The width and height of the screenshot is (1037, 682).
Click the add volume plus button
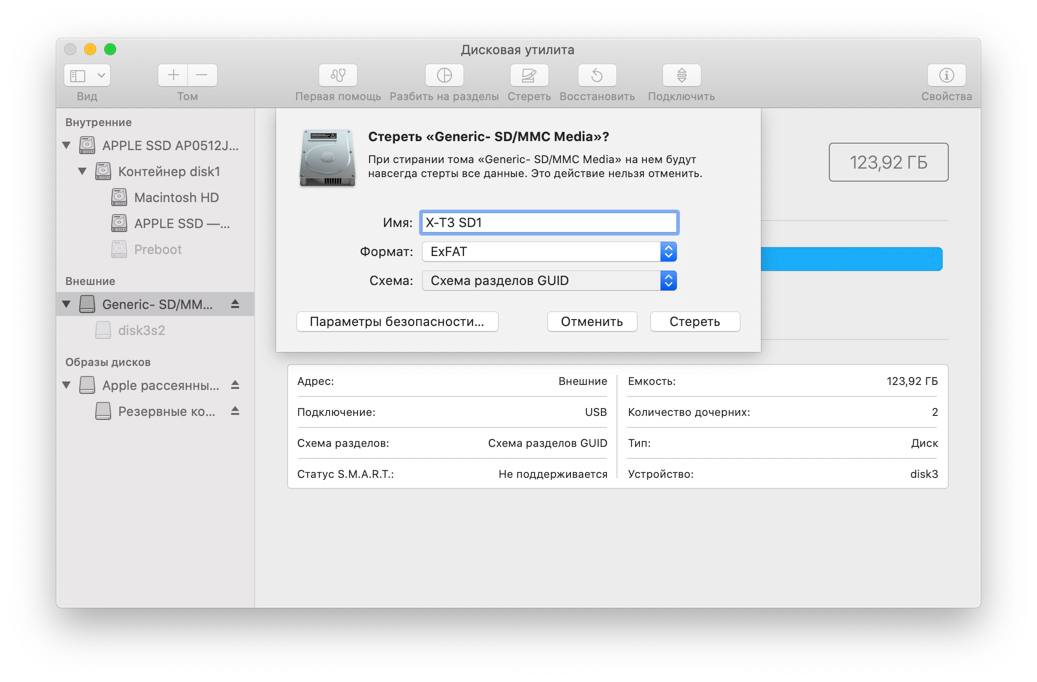[173, 75]
